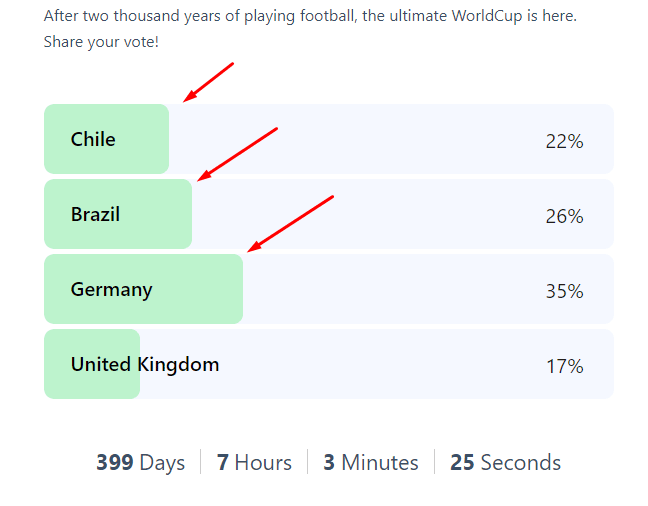The image size is (648, 506).
Task: Select the Chile poll option
Action: coord(329,139)
